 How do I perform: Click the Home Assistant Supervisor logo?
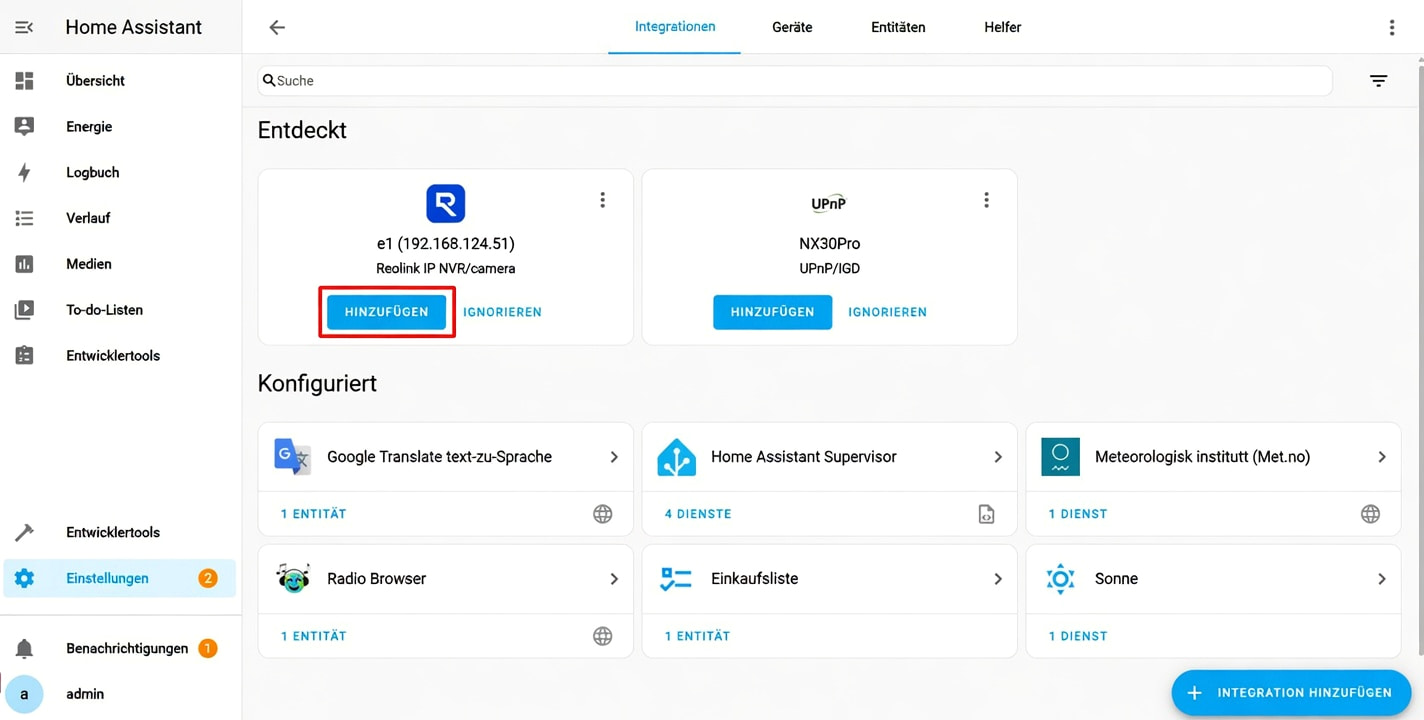(x=677, y=457)
